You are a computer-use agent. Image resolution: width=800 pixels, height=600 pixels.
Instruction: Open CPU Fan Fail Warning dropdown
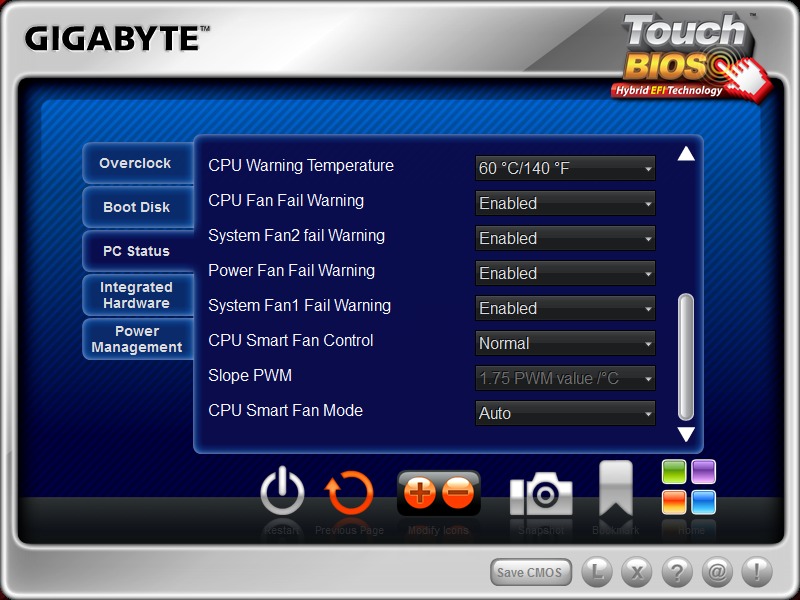tap(565, 203)
